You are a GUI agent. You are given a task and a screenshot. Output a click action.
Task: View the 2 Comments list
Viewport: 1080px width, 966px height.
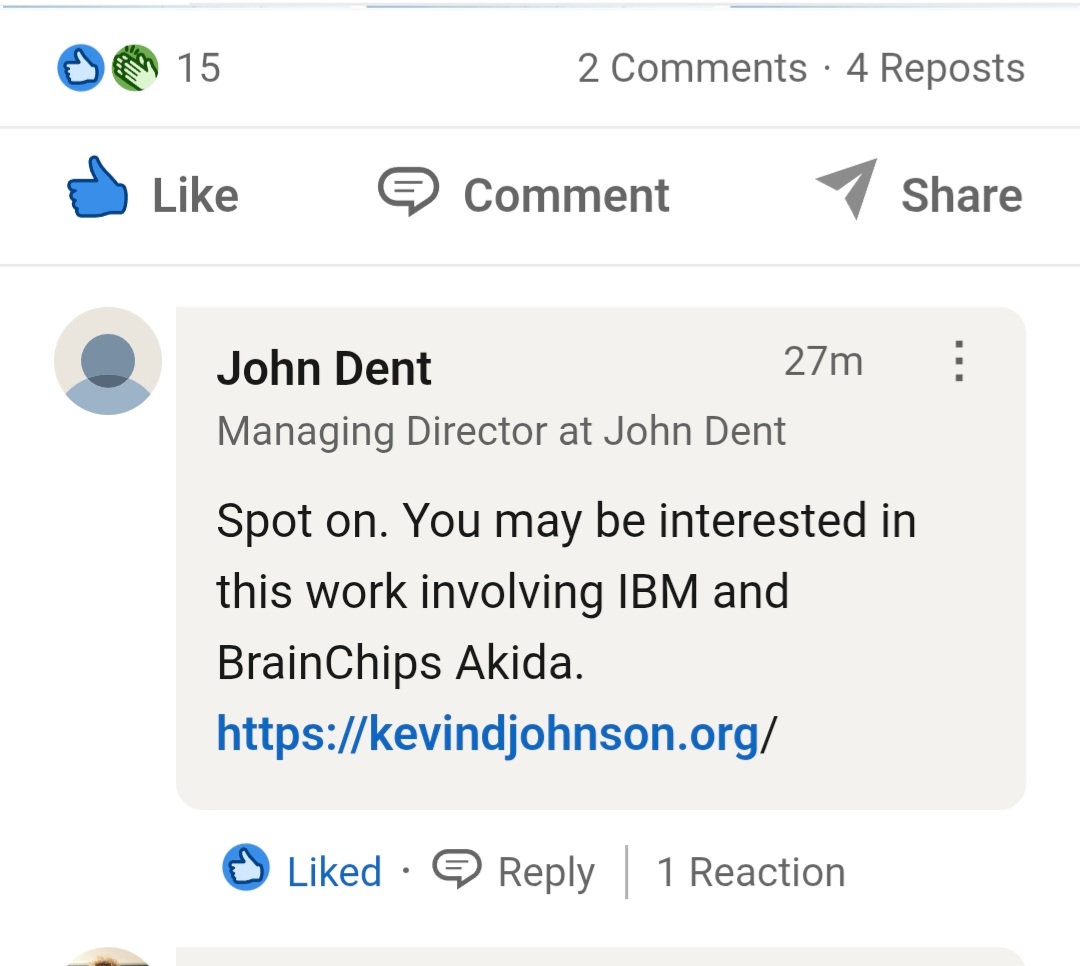point(692,67)
